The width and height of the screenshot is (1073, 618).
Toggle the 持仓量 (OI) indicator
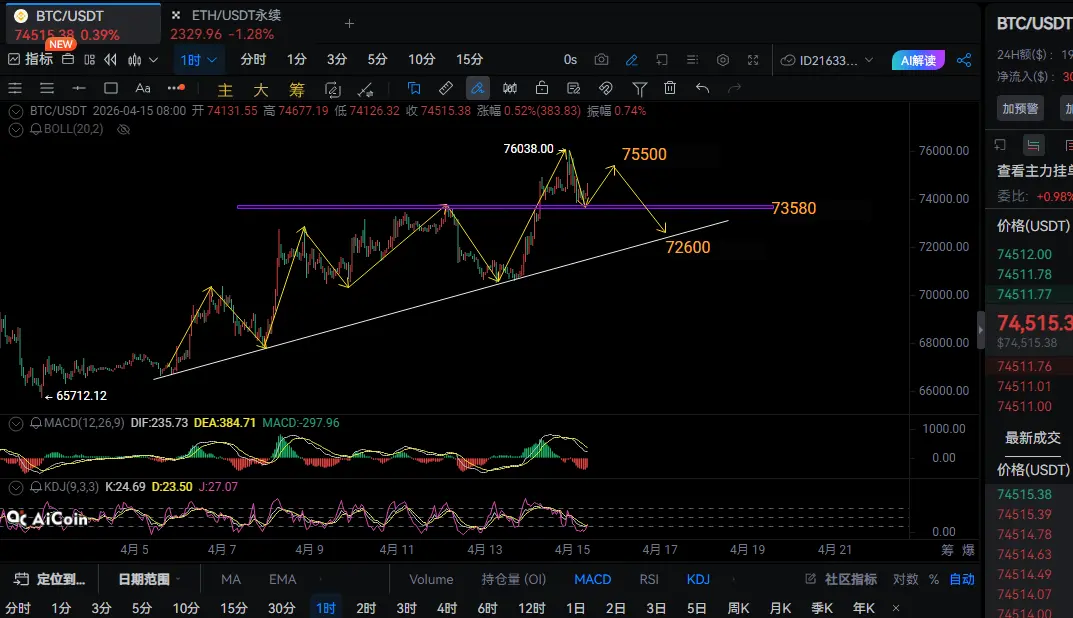tap(513, 579)
